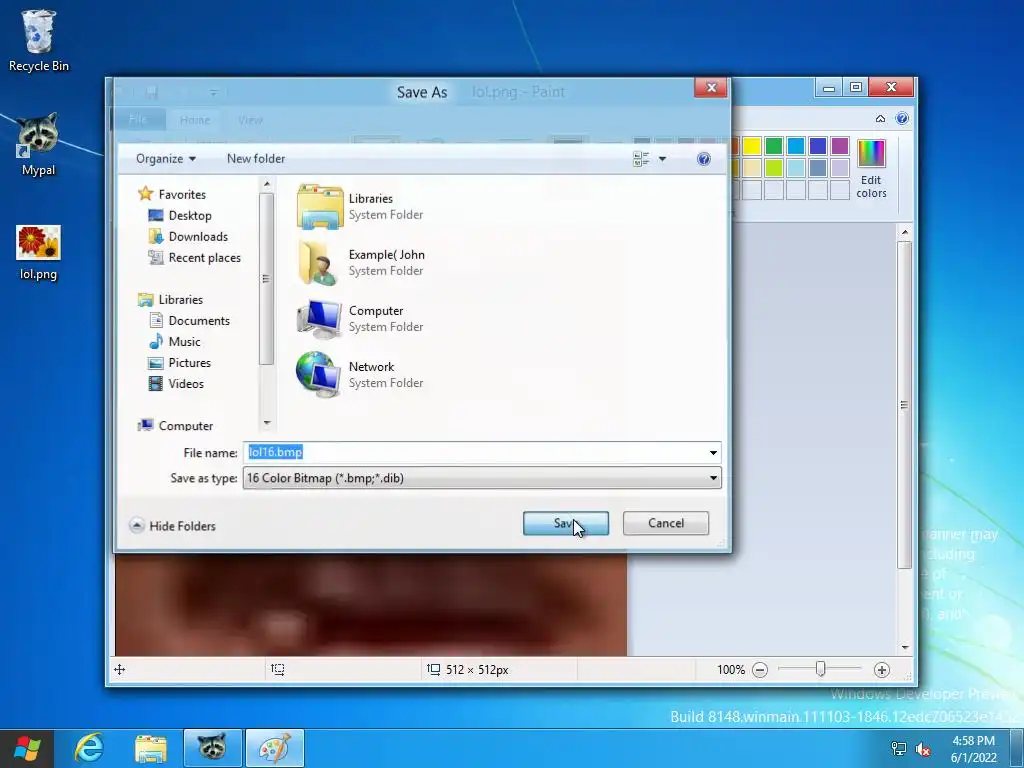This screenshot has width=1024, height=768.
Task: Click navigation pane scroll down arrow
Action: pyautogui.click(x=266, y=423)
